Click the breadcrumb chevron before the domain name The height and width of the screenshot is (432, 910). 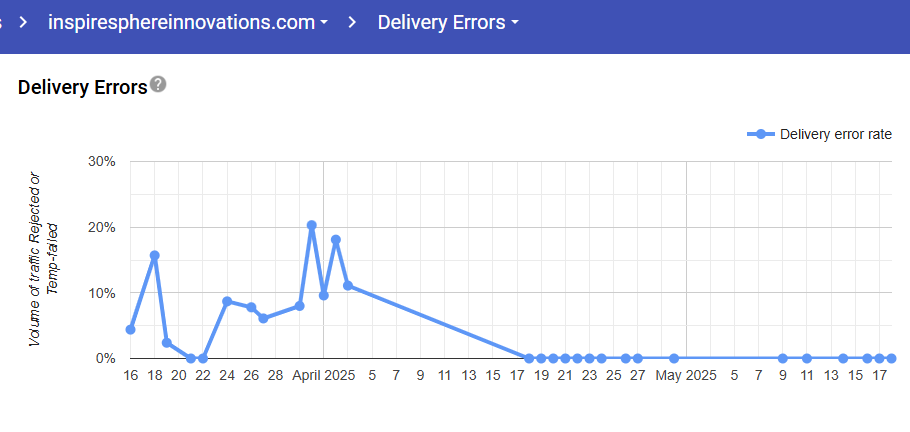pyautogui.click(x=22, y=22)
